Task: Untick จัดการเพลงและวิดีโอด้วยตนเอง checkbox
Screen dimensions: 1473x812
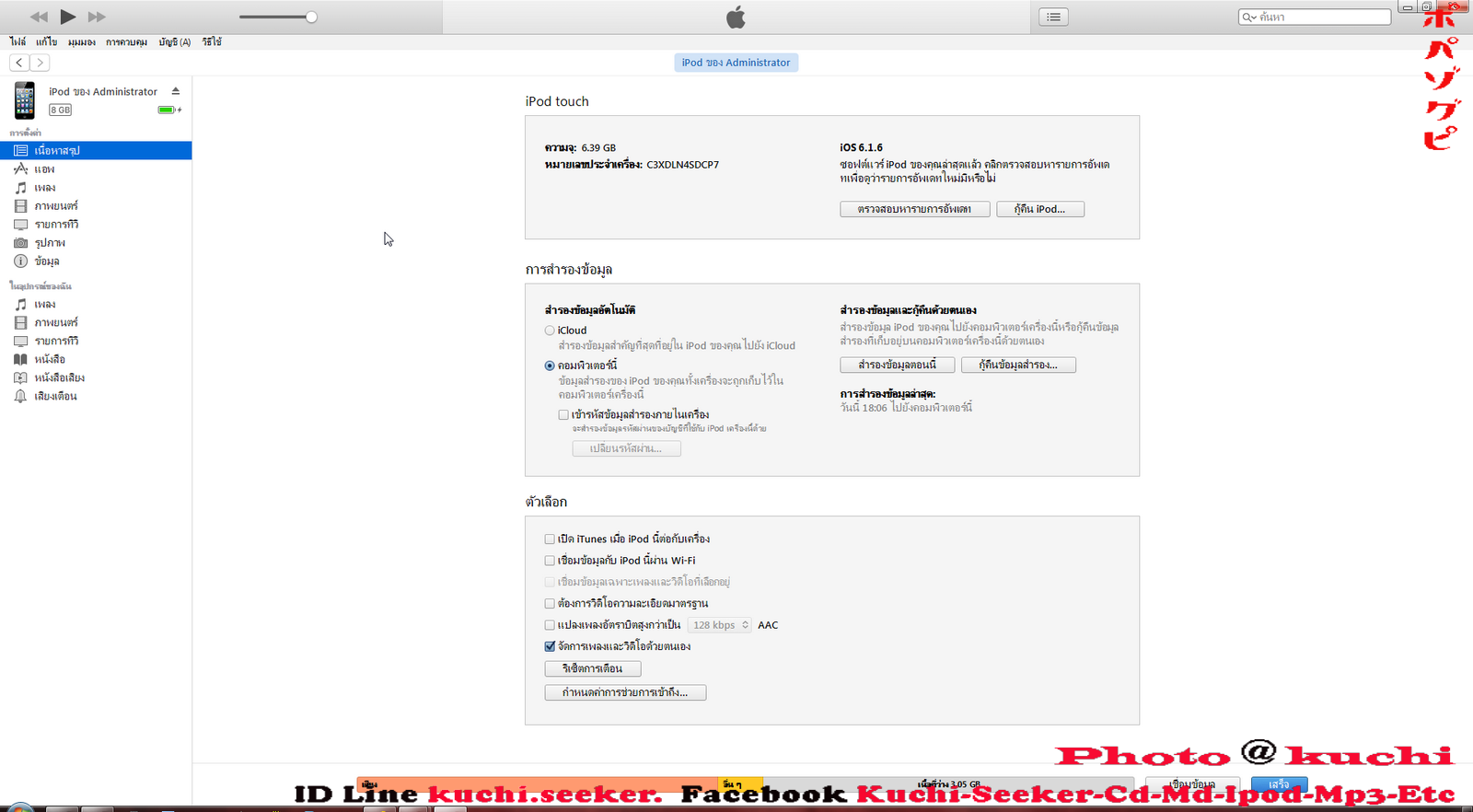Action: (550, 646)
